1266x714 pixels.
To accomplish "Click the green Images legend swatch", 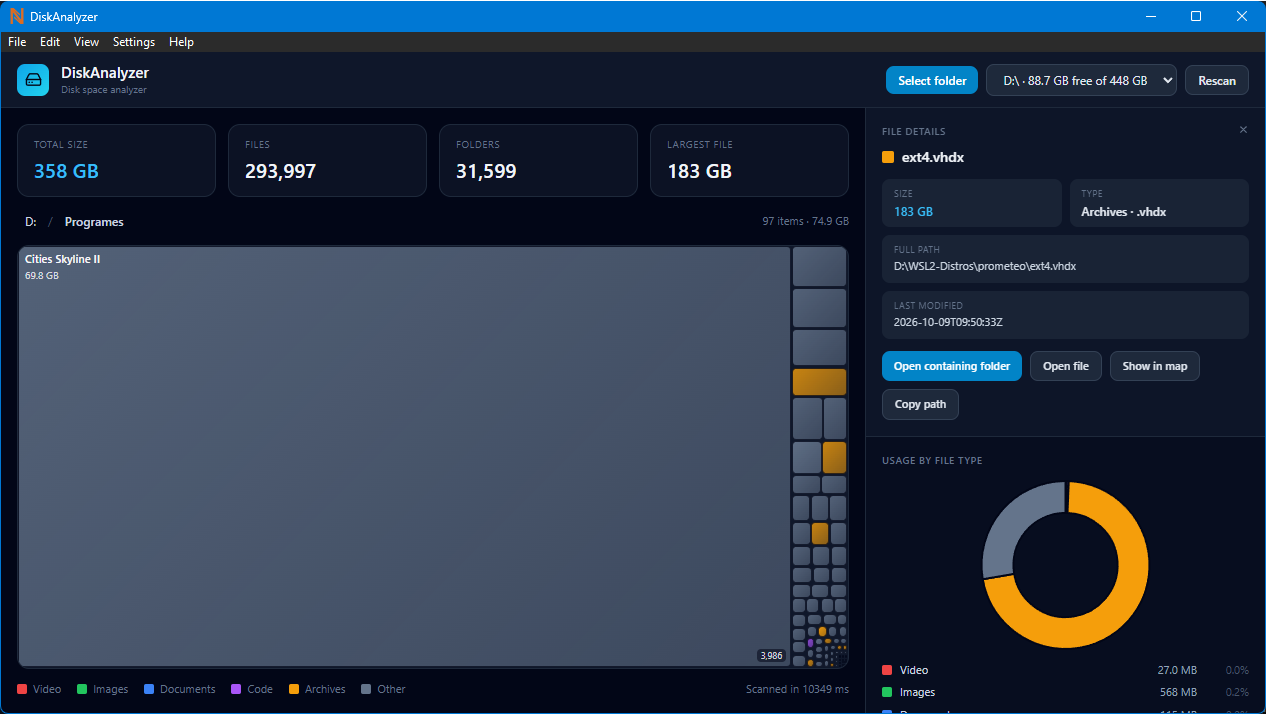I will 82,689.
